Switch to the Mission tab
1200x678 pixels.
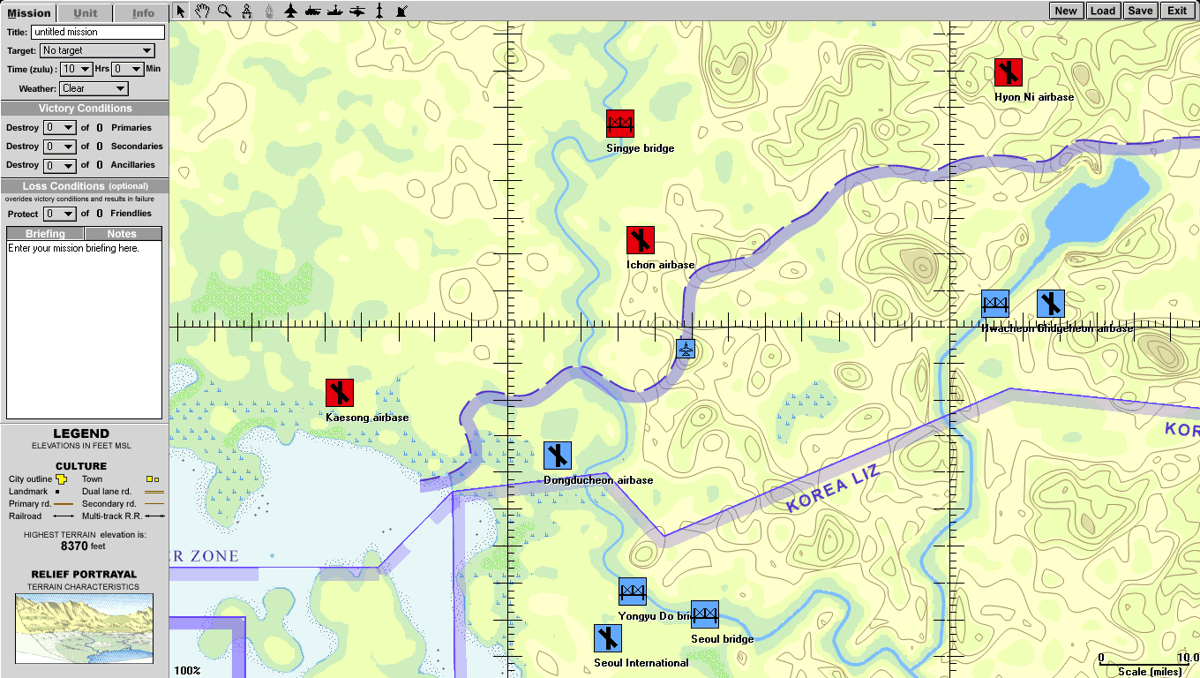click(x=28, y=13)
